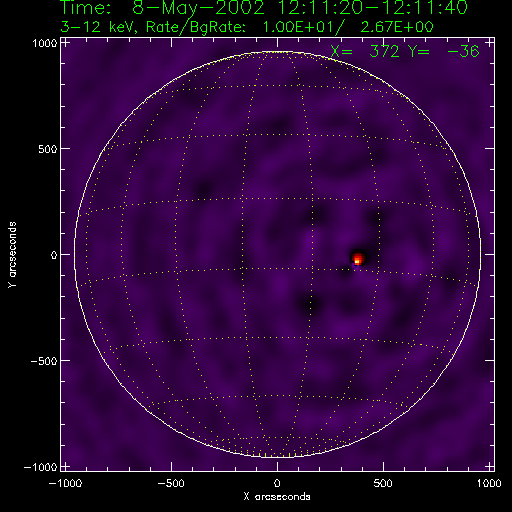Click the X= 372 Y= -36 coordinate readout

click(x=405, y=51)
